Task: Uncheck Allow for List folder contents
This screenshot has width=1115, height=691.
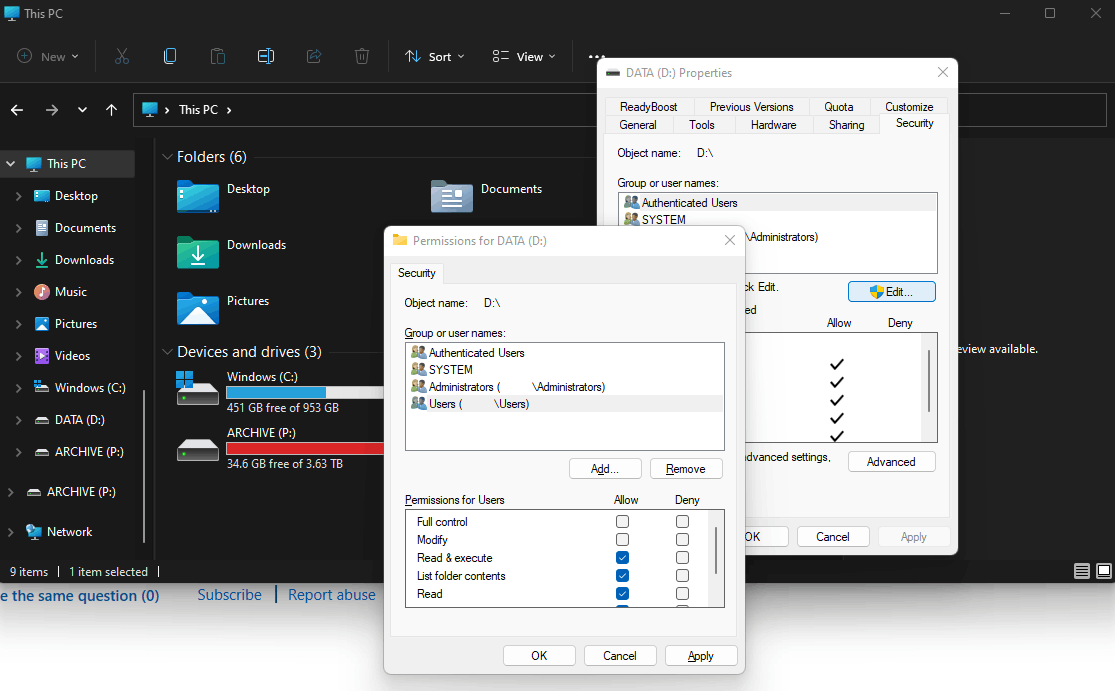Action: tap(622, 575)
